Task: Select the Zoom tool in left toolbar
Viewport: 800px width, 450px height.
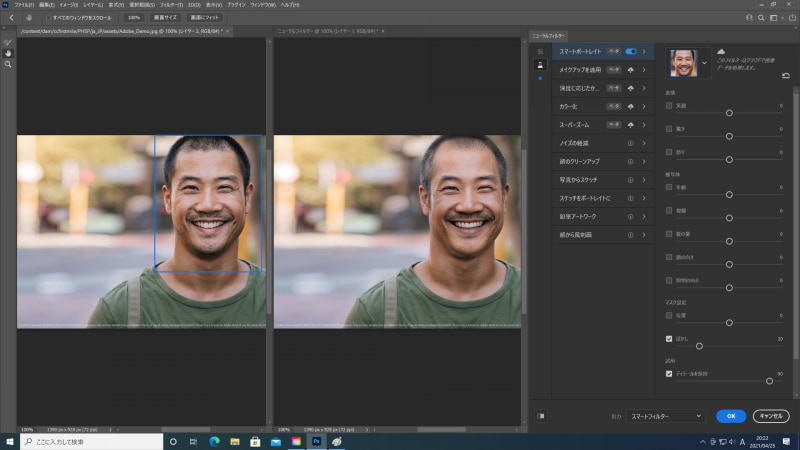Action: click(8, 64)
